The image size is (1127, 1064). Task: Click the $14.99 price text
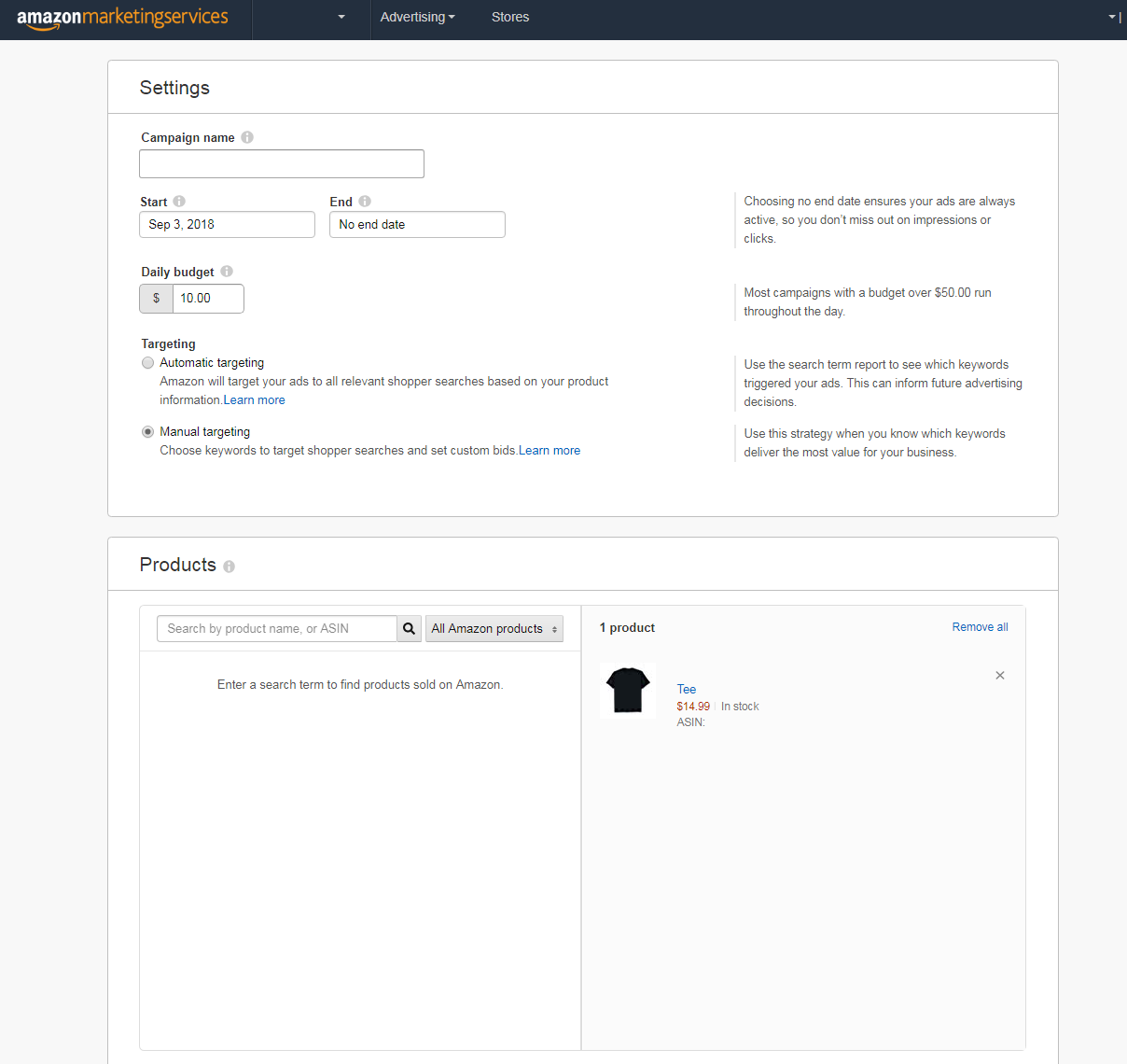(x=693, y=707)
